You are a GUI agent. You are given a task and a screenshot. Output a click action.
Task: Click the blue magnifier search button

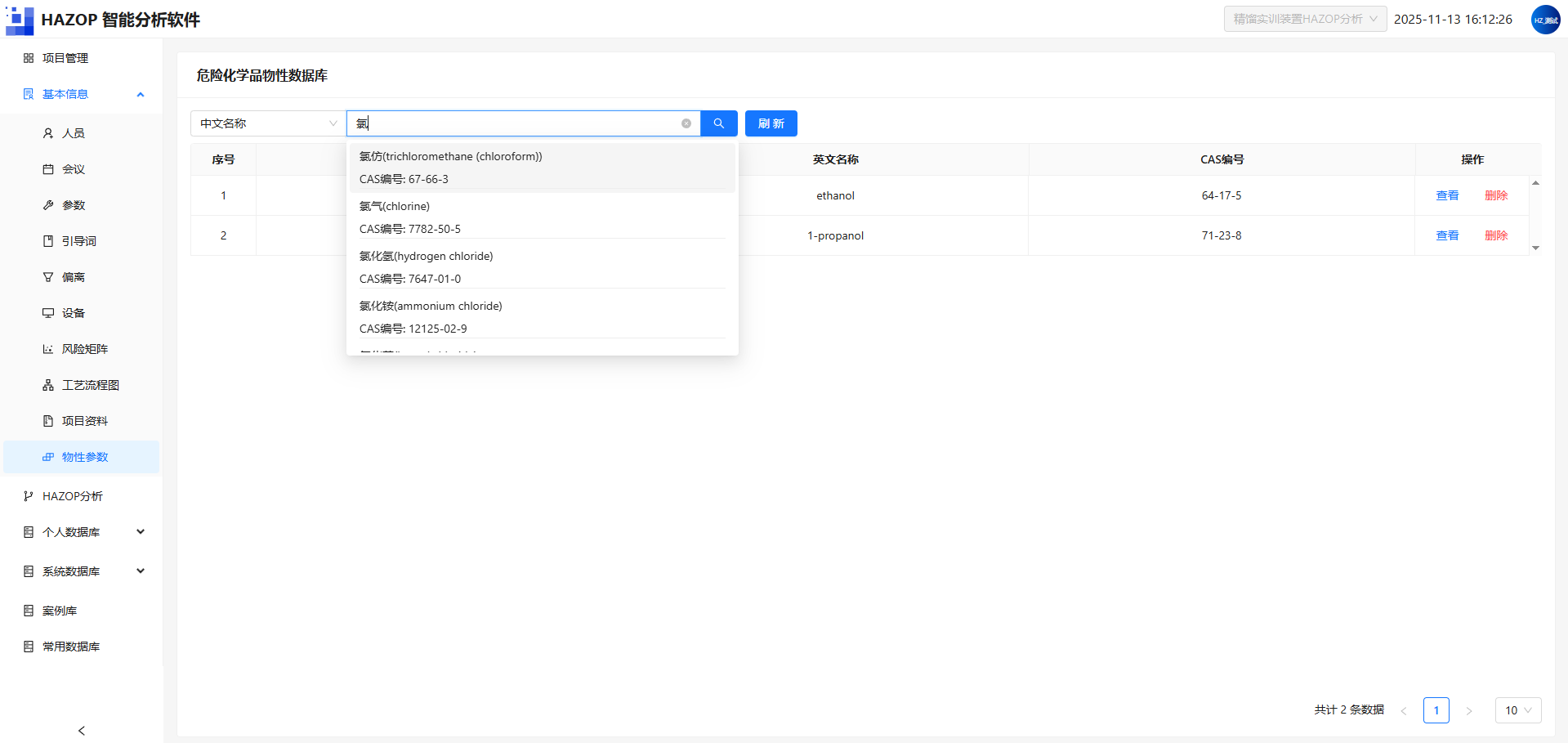pos(719,123)
